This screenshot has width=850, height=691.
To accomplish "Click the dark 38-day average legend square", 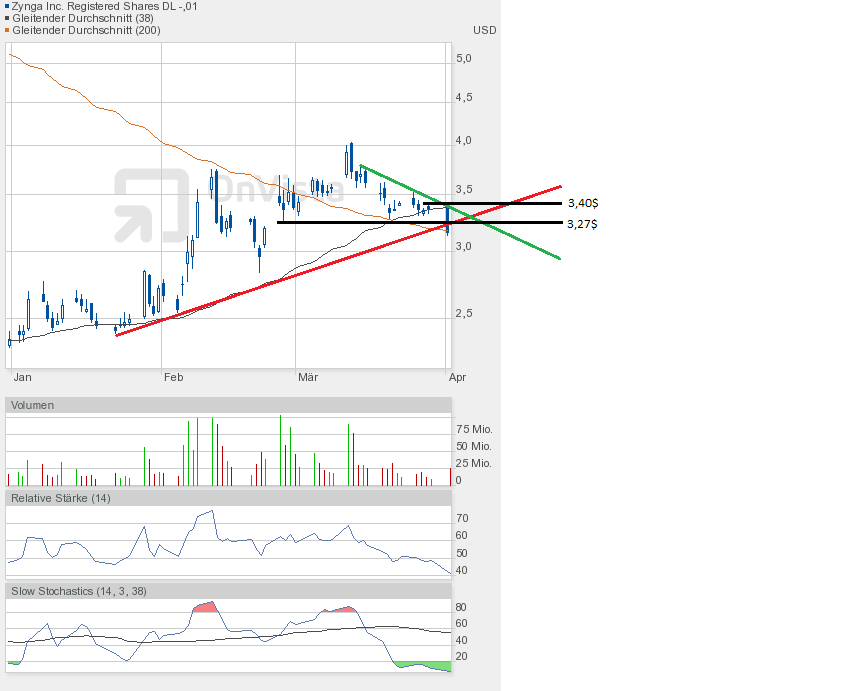I will pos(6,18).
